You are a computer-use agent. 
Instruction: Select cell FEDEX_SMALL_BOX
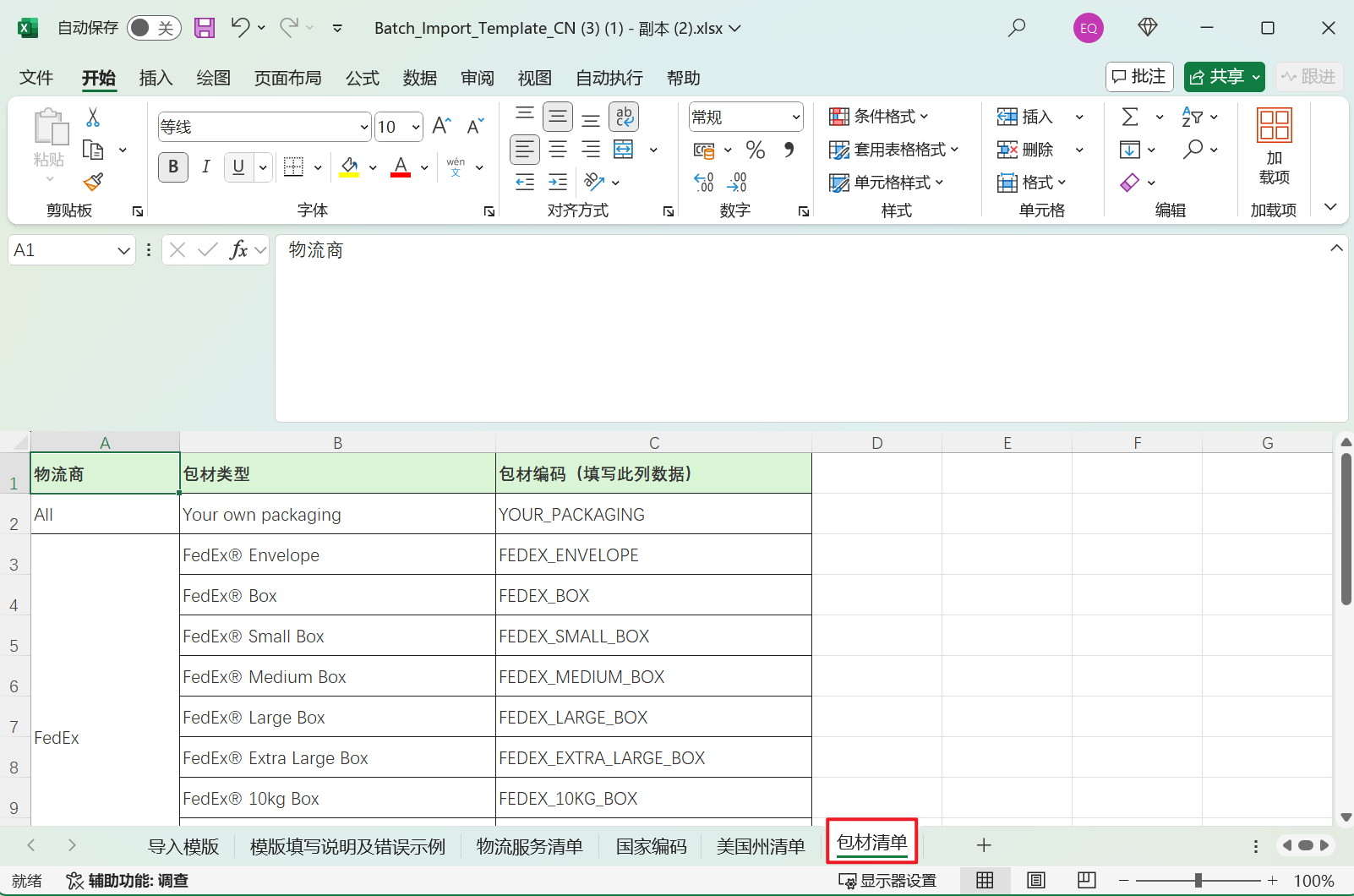[653, 636]
